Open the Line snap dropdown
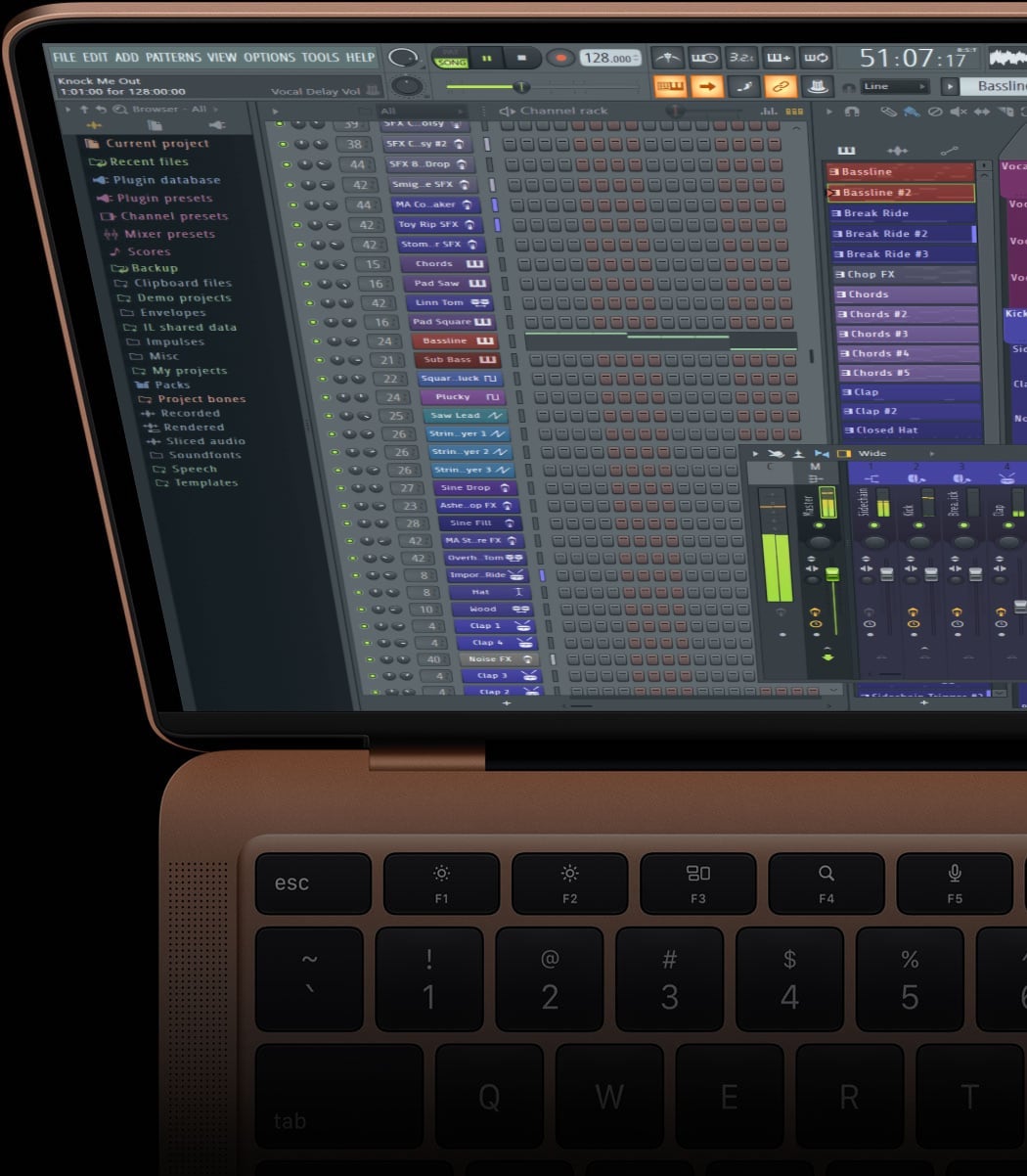 [894, 86]
